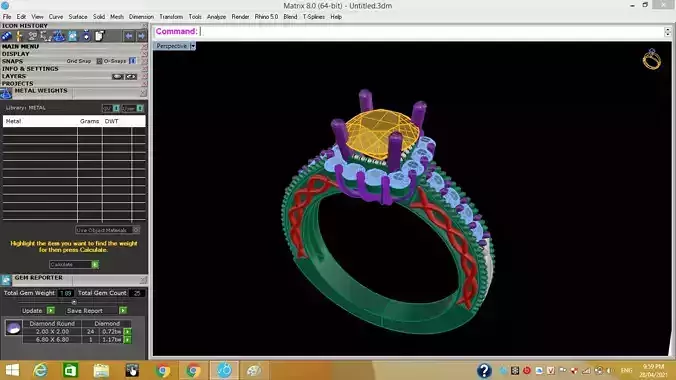Click the Gem Reporter panel header icon
Viewport: 676px width, 380px height.
[x=6, y=280]
